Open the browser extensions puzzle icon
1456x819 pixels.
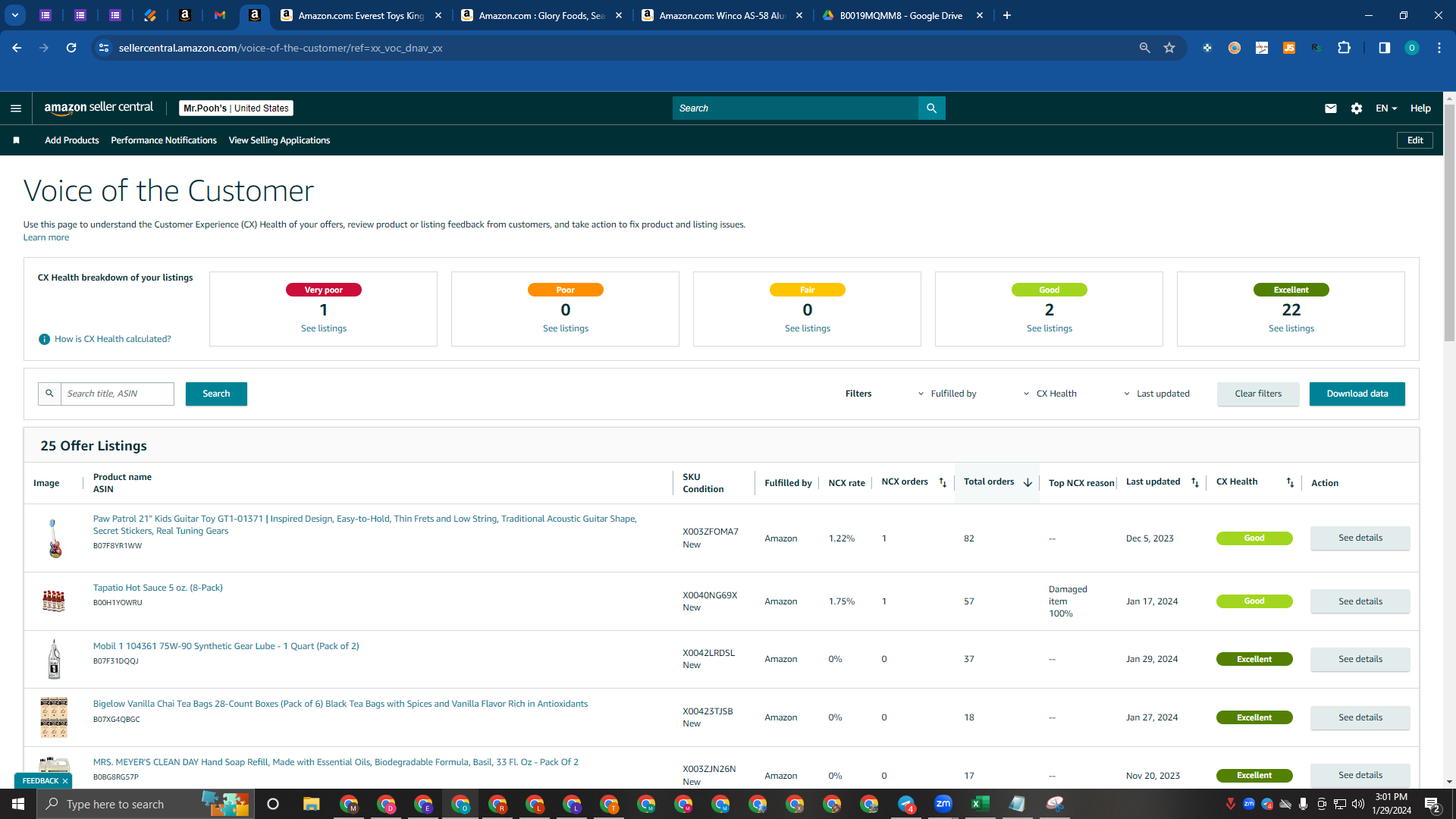pyautogui.click(x=1344, y=48)
